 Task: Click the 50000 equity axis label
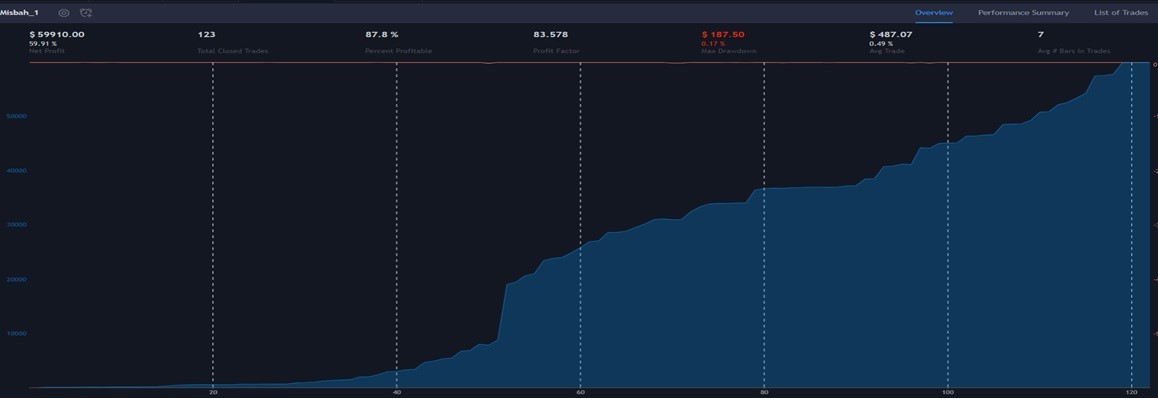[16, 116]
